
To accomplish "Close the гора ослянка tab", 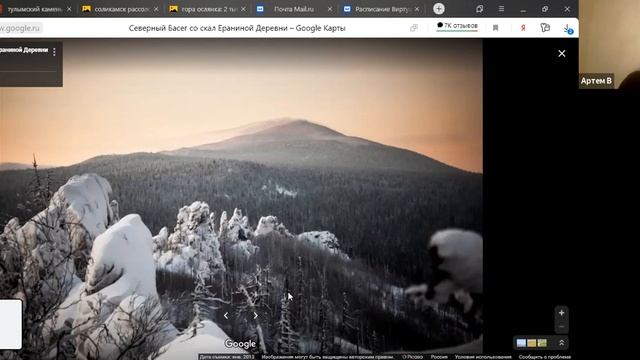I will tap(243, 9).
